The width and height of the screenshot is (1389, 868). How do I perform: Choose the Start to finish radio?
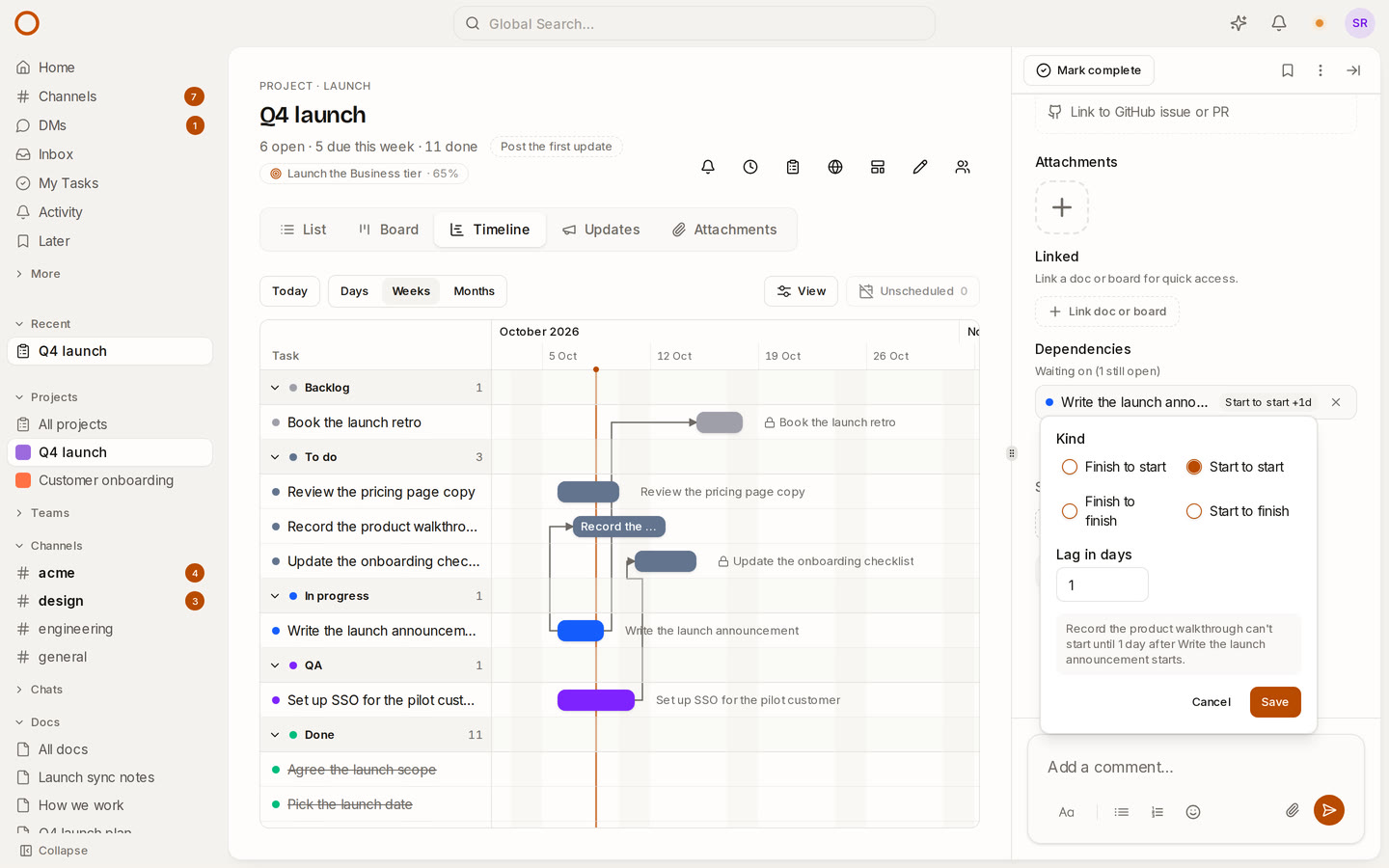(1194, 511)
